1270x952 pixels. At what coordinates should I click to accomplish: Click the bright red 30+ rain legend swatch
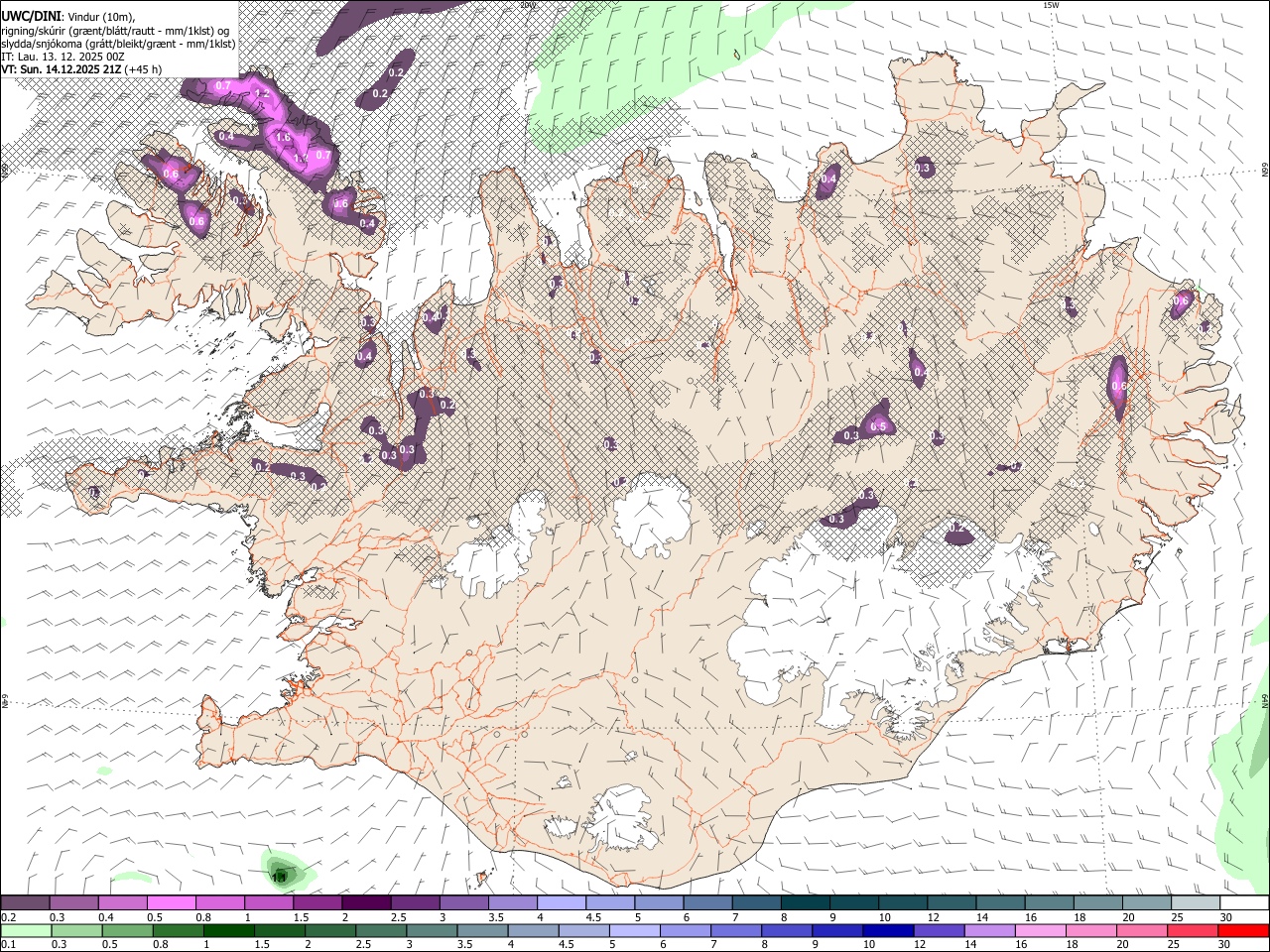1243,930
